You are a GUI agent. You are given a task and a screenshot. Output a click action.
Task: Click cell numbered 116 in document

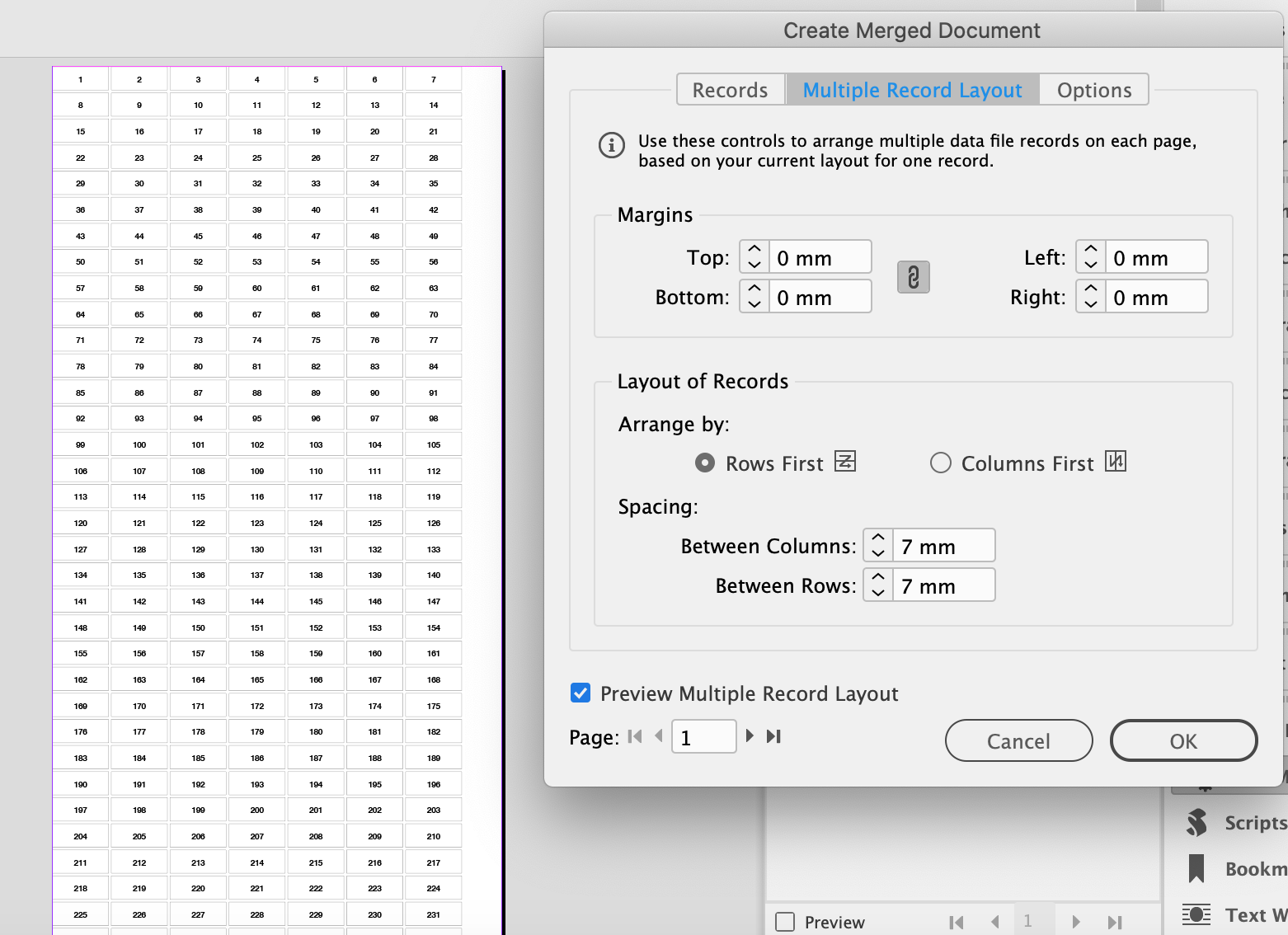pos(257,496)
